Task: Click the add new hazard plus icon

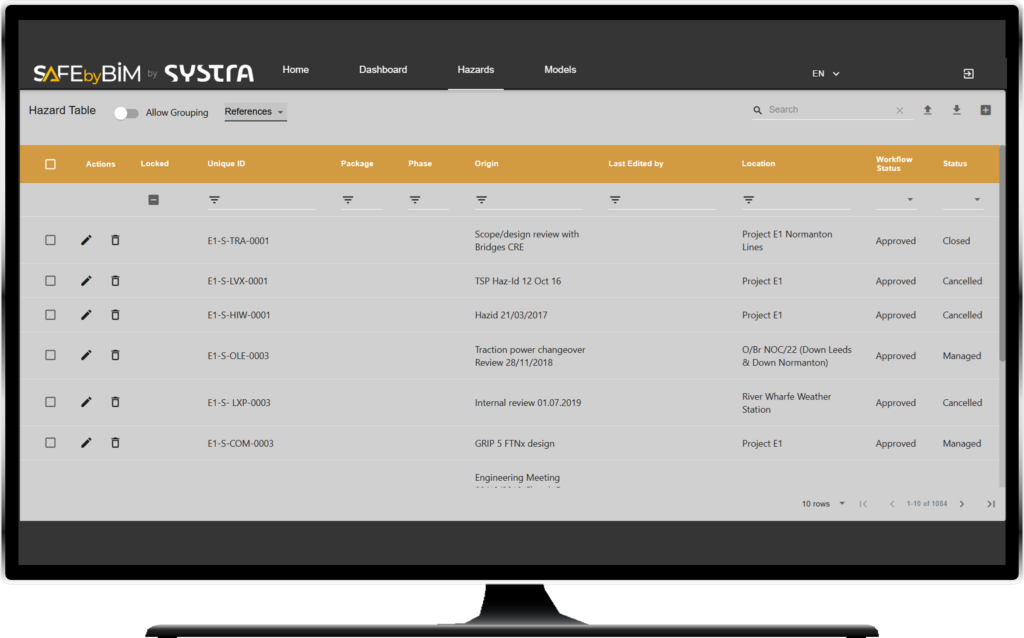Action: point(985,110)
